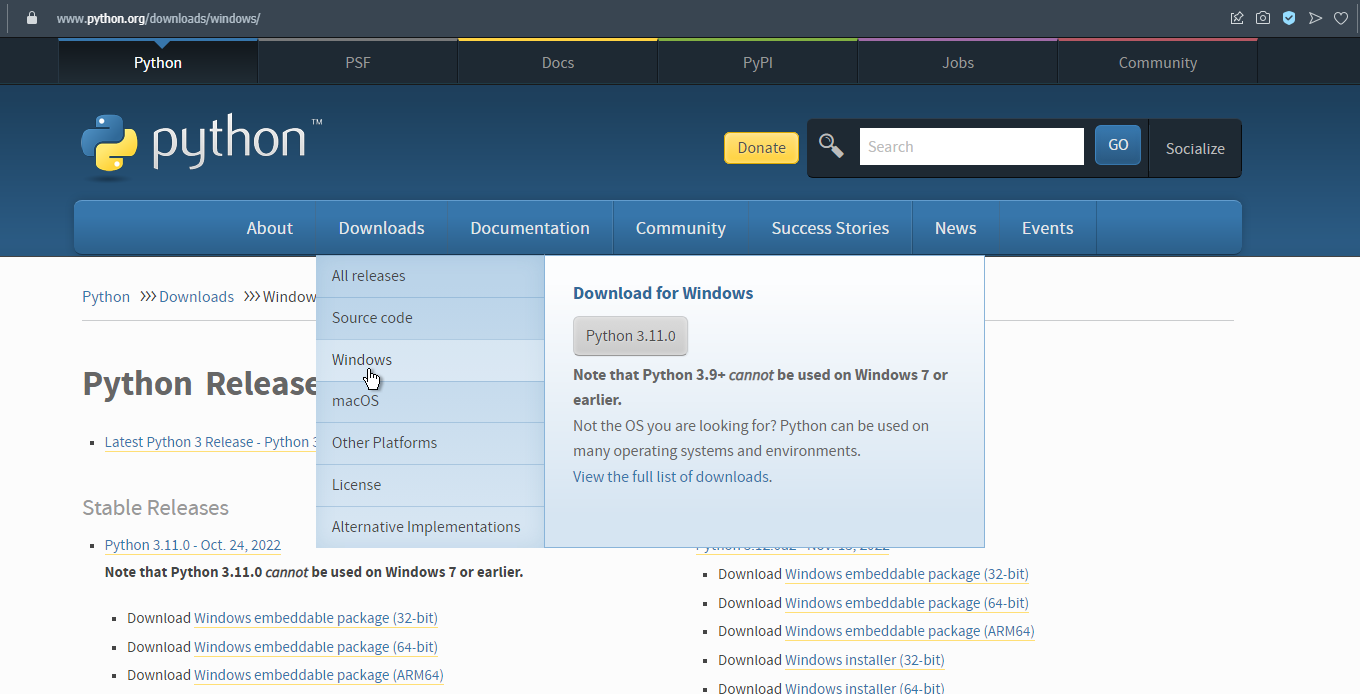The height and width of the screenshot is (694, 1360).
Task: Select Alternative Implementations in Downloads dropdown
Action: pyautogui.click(x=430, y=527)
